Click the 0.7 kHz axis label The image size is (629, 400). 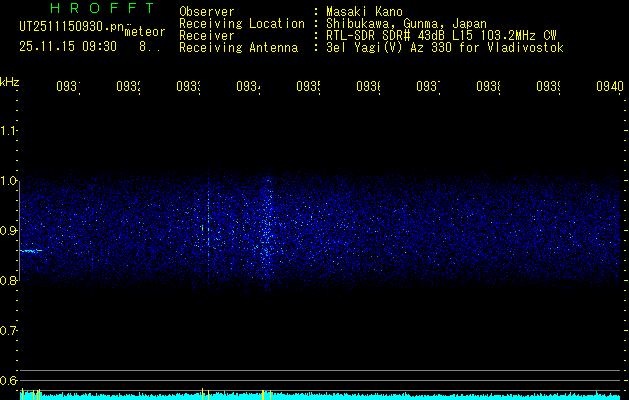click(8, 330)
